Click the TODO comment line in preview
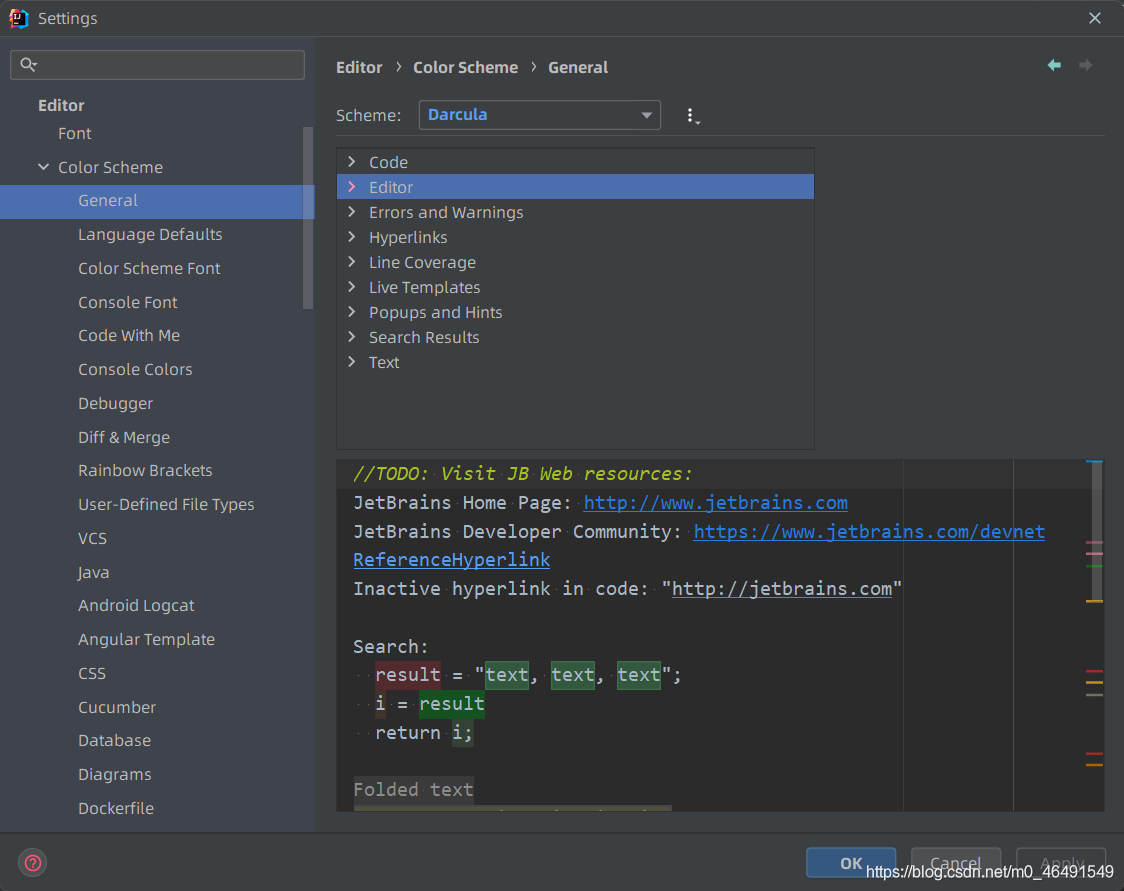 (x=523, y=474)
